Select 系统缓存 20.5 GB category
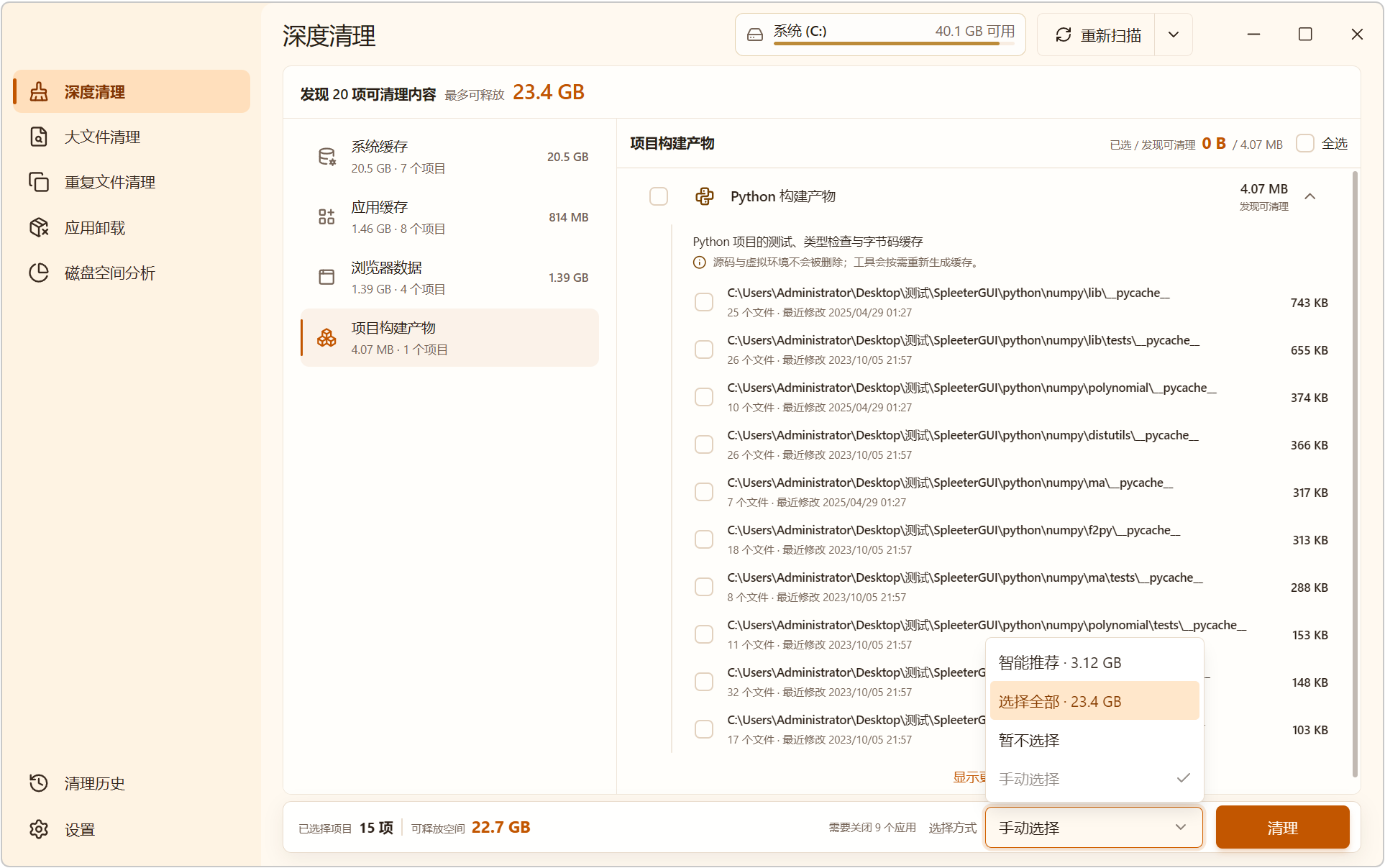The height and width of the screenshot is (868, 1385). [x=450, y=157]
